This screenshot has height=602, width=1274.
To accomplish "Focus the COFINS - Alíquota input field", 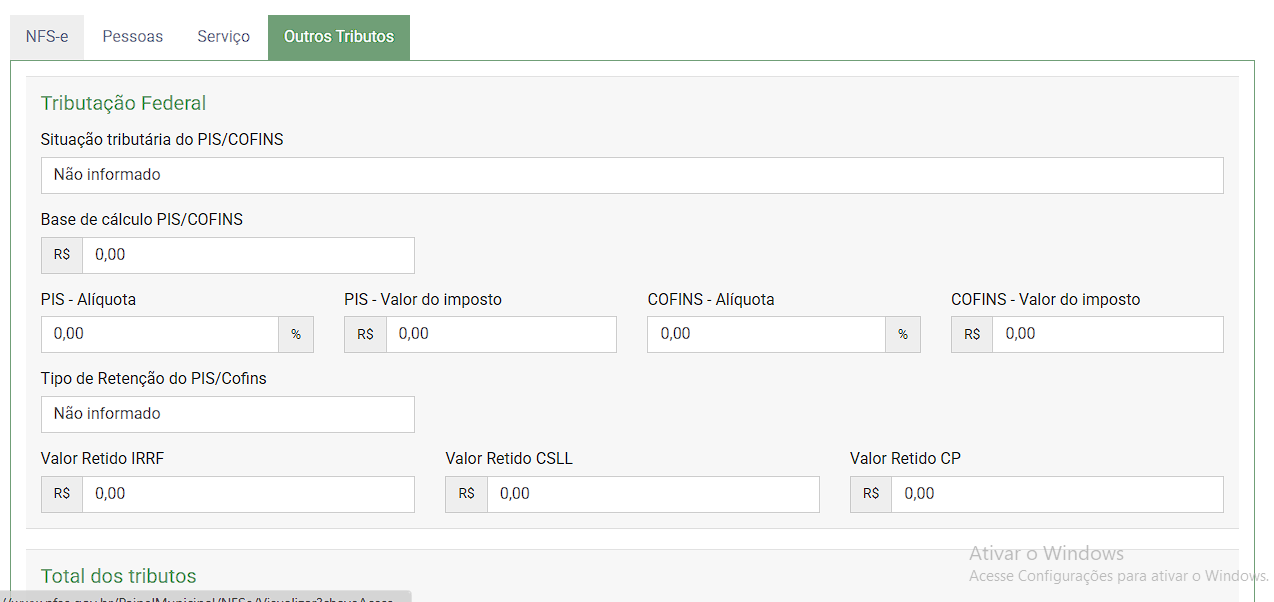I will coord(766,334).
